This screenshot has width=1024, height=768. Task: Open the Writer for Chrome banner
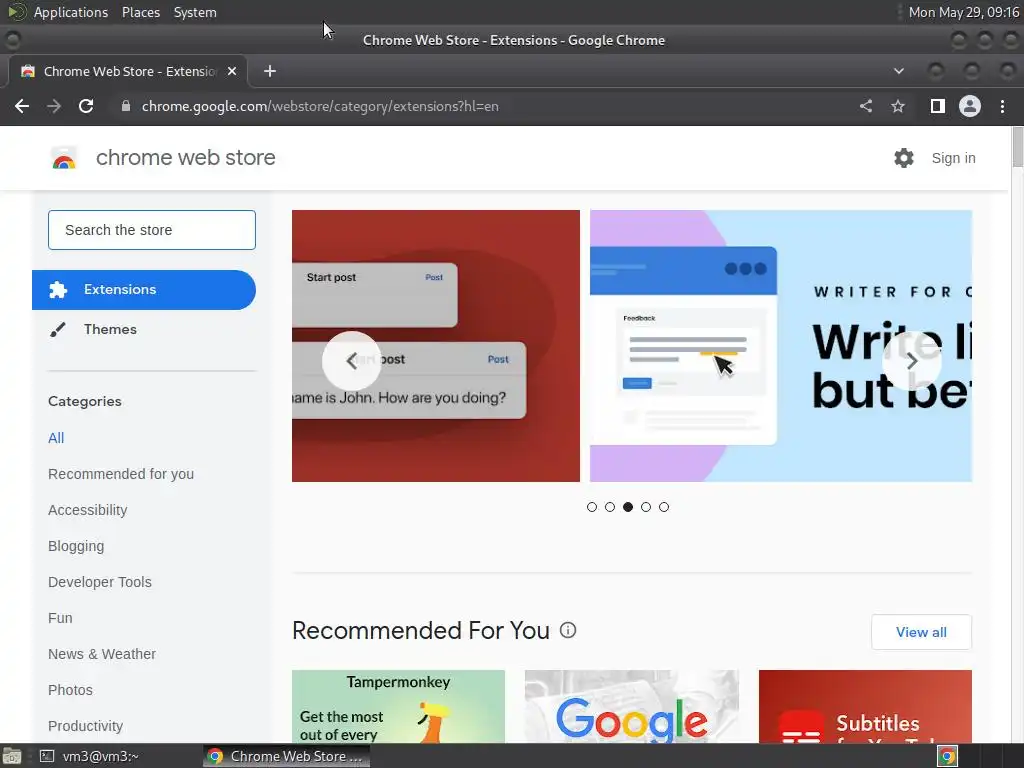781,346
